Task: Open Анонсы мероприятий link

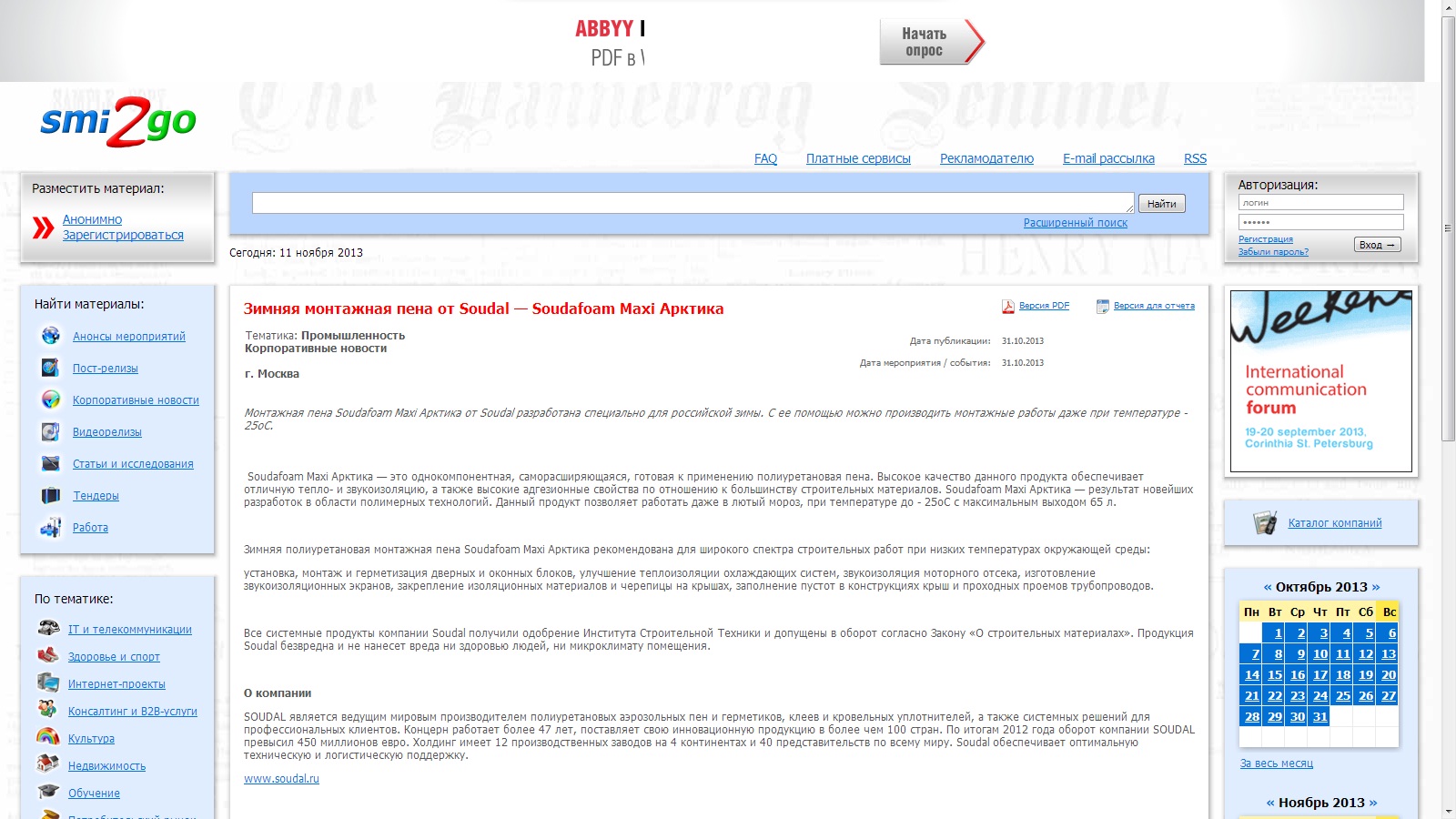Action: pos(129,337)
